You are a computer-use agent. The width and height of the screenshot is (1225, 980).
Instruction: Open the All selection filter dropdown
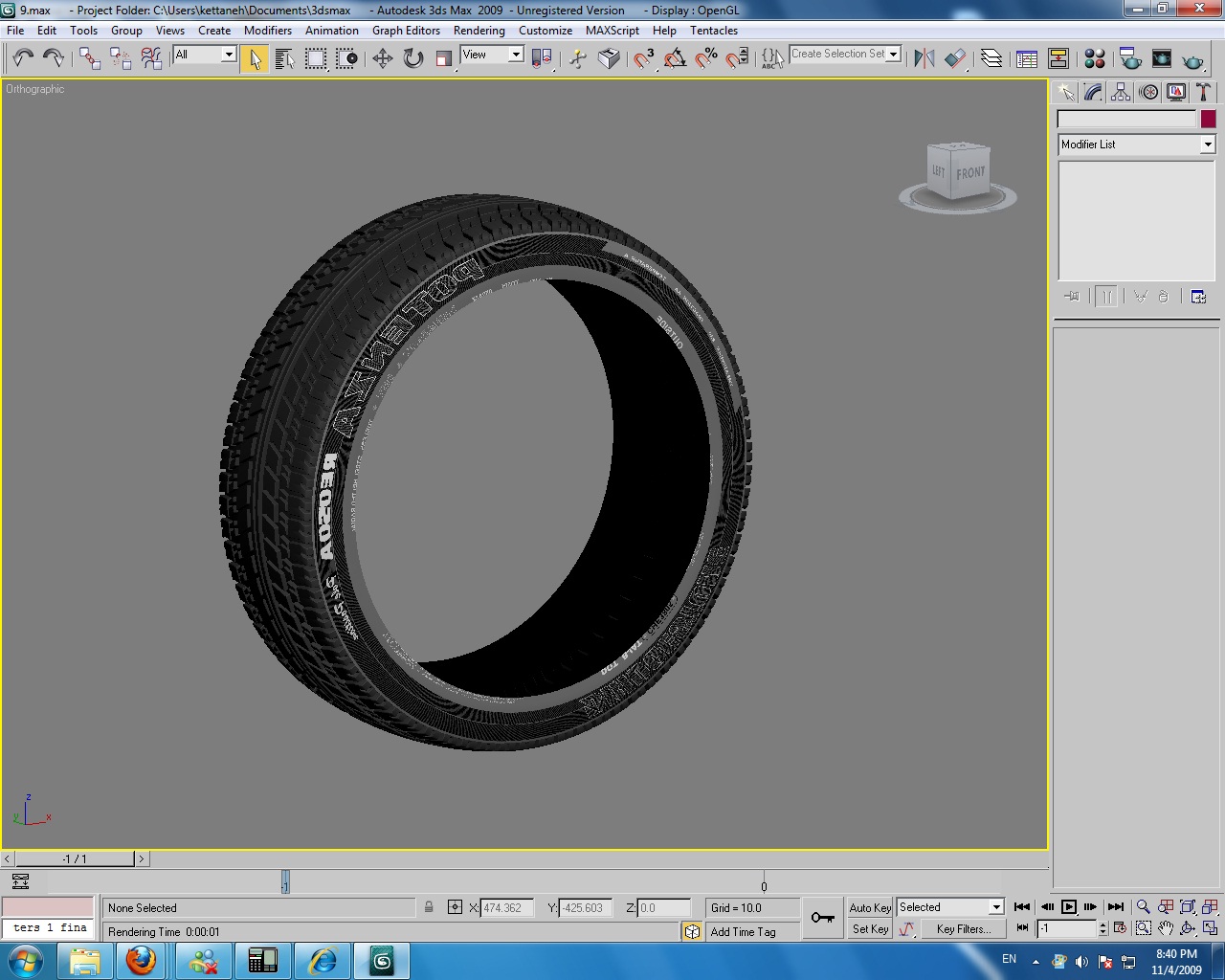(x=205, y=55)
